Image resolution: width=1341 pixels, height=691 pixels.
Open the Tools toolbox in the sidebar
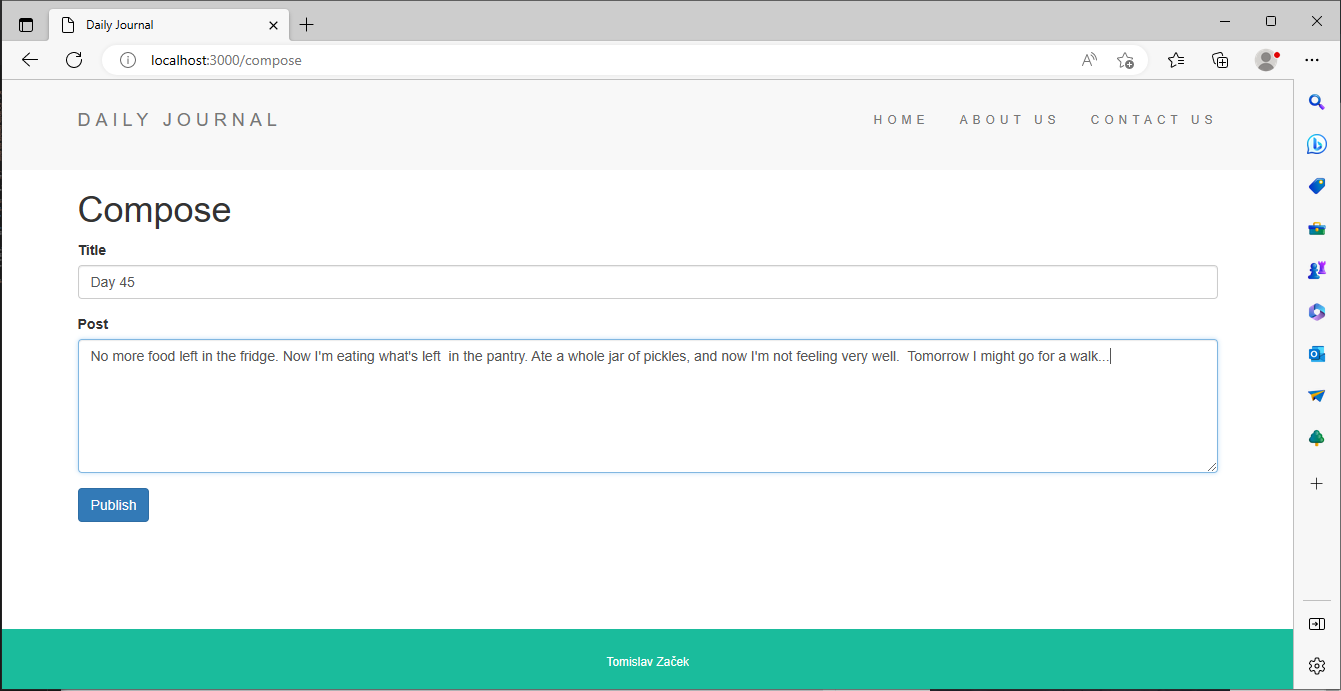[x=1316, y=228]
